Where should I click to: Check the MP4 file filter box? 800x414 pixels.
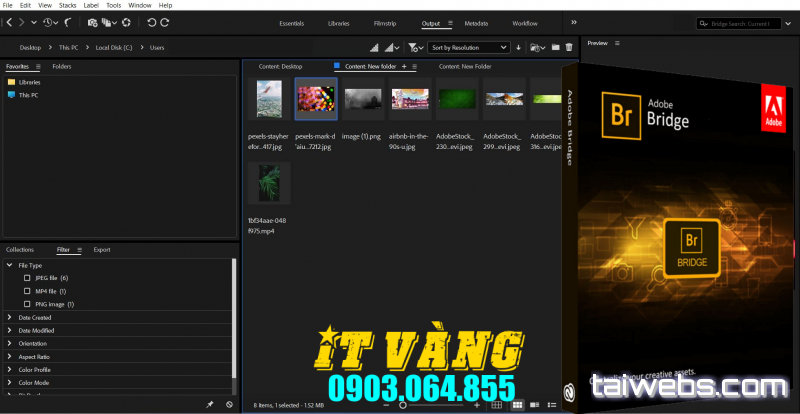click(28, 291)
